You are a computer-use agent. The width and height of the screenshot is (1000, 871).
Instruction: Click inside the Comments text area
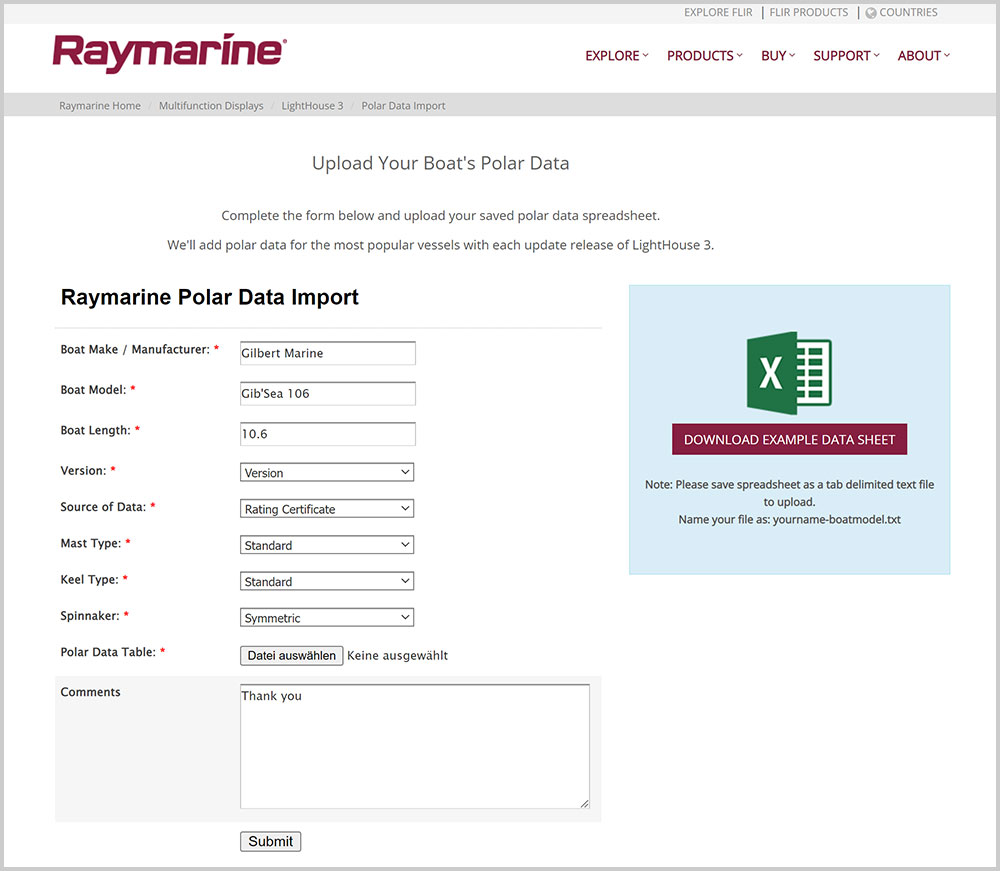click(414, 746)
